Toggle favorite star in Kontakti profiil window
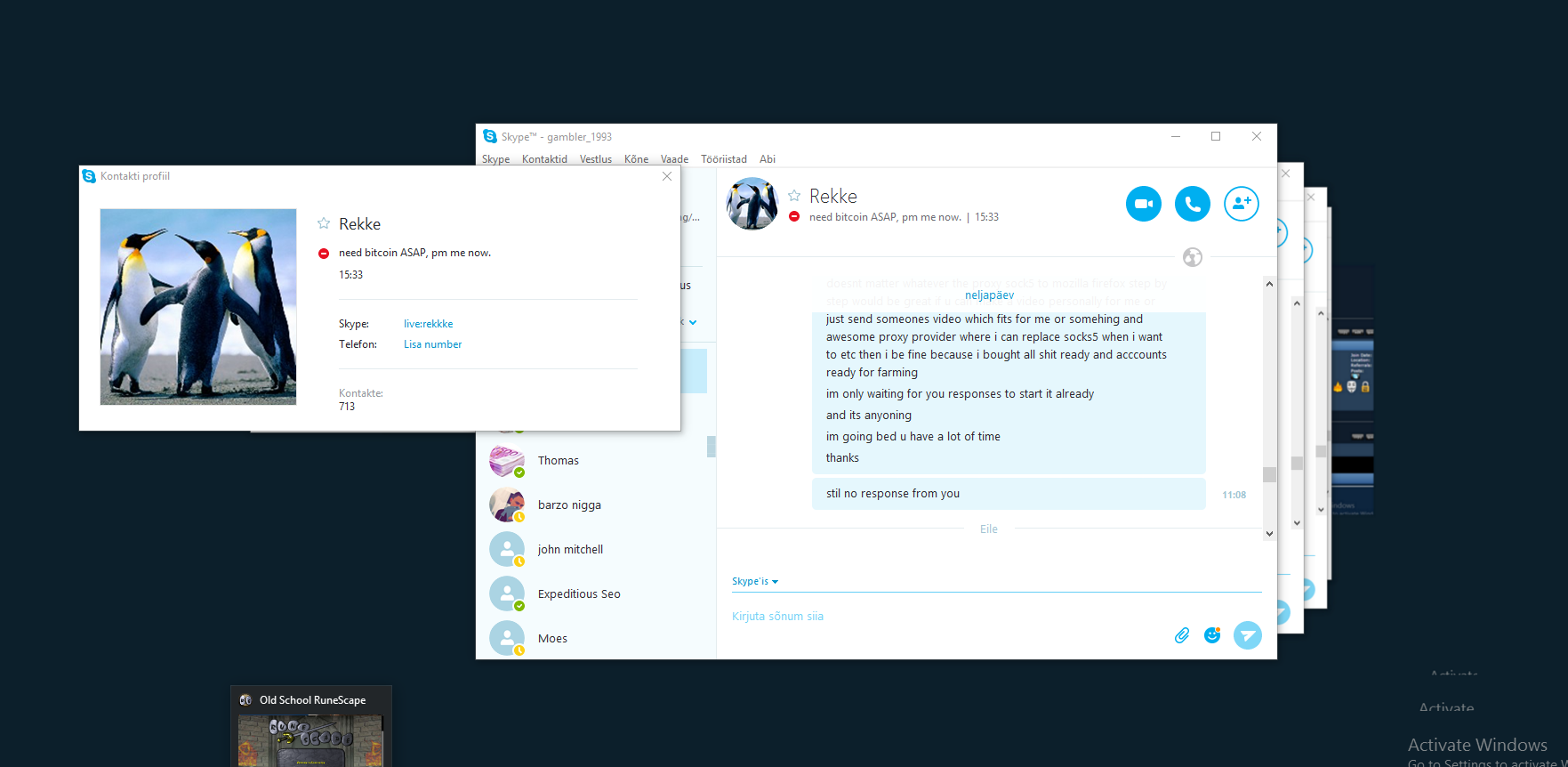 click(324, 223)
